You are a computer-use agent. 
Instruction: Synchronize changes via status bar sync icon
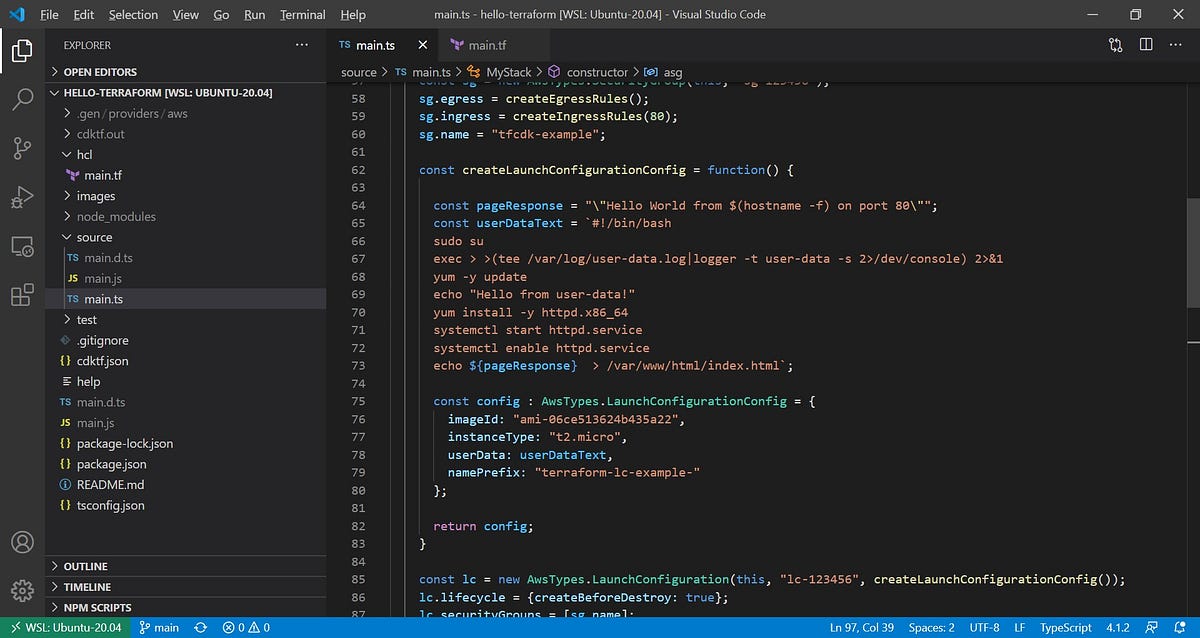[201, 627]
